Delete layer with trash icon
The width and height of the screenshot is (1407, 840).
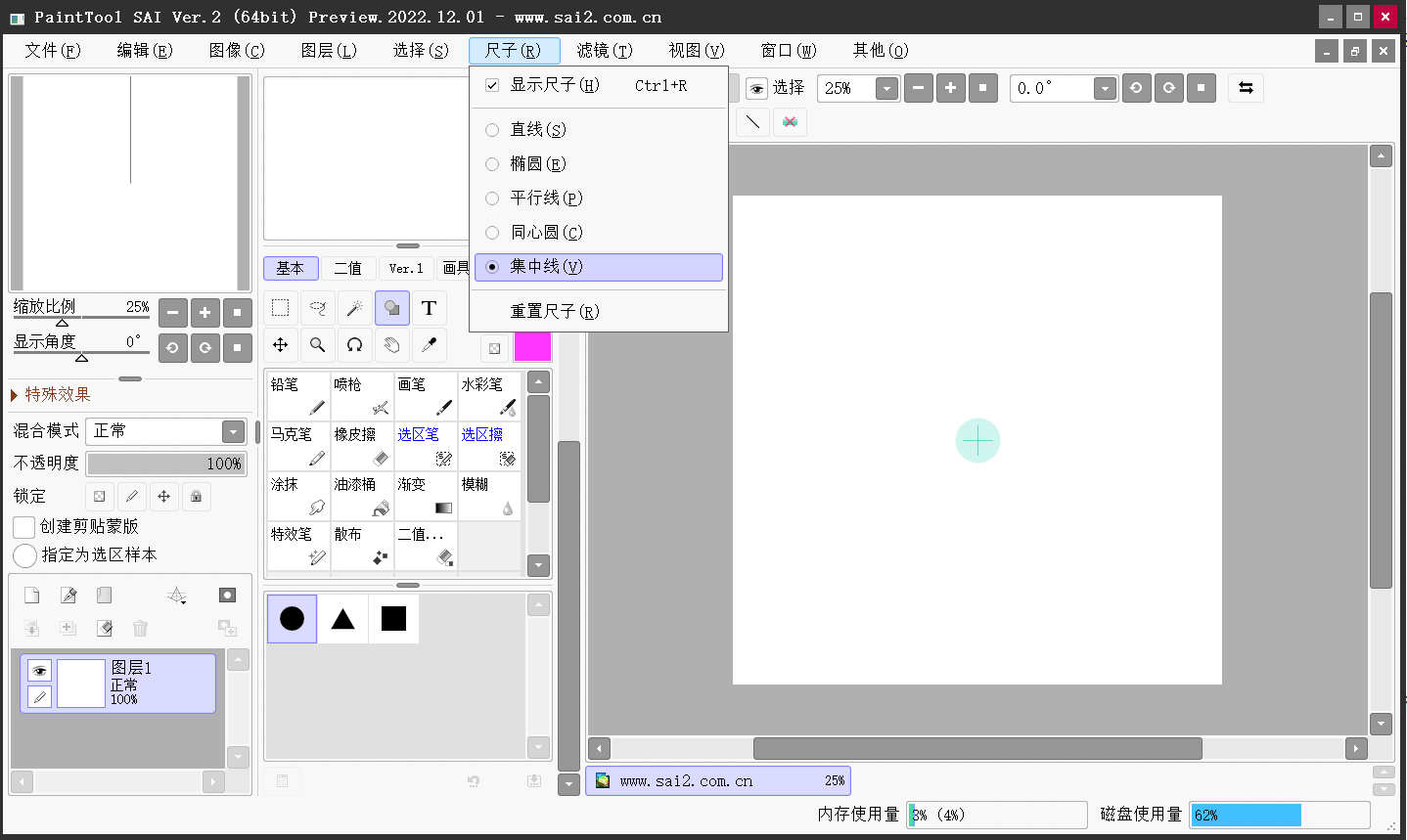point(141,628)
